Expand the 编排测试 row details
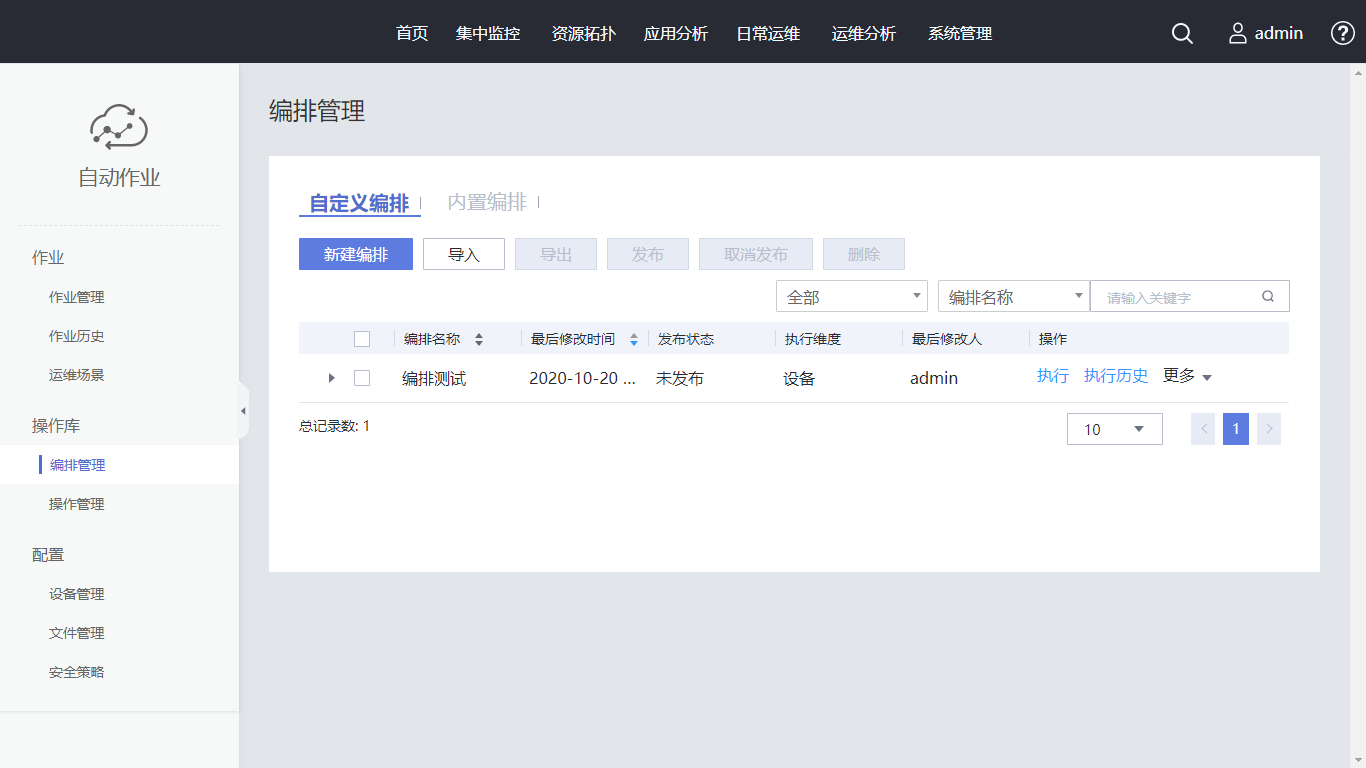The width and height of the screenshot is (1366, 768). (x=332, y=378)
